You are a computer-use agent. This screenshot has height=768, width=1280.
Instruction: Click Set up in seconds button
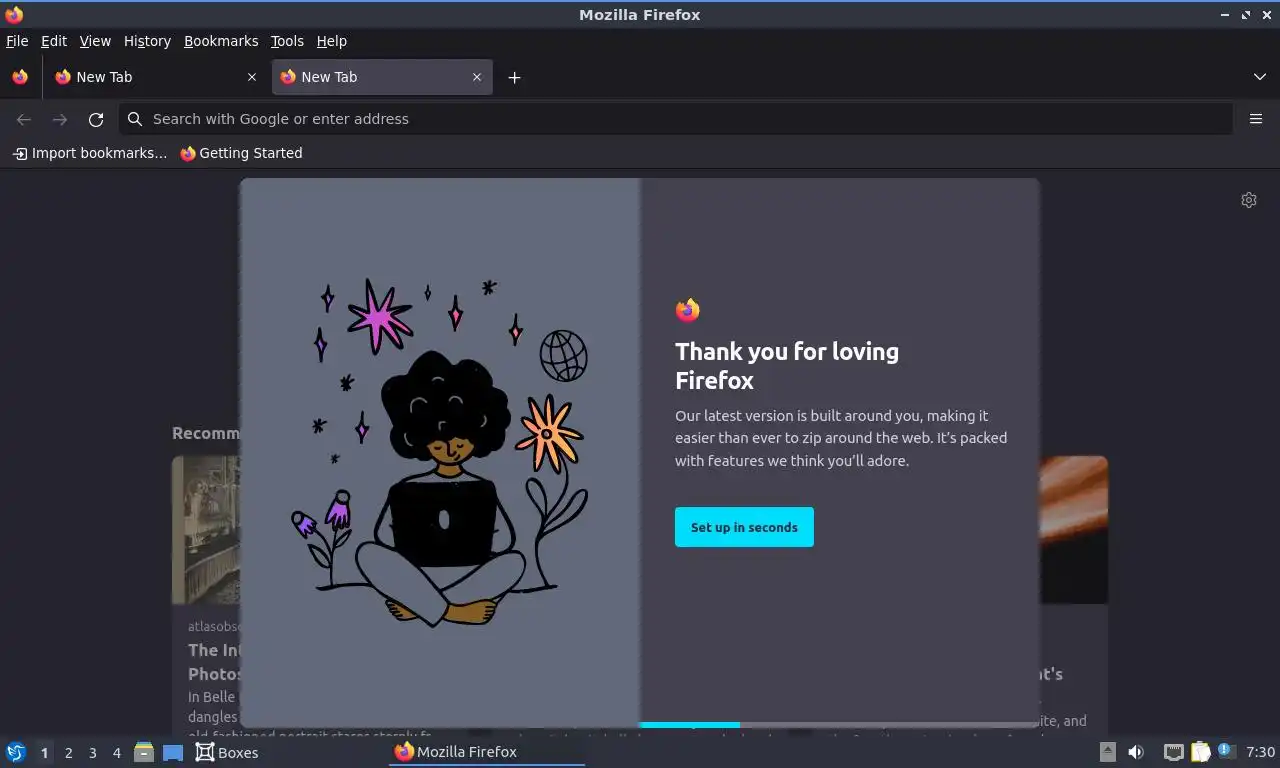pyautogui.click(x=744, y=527)
